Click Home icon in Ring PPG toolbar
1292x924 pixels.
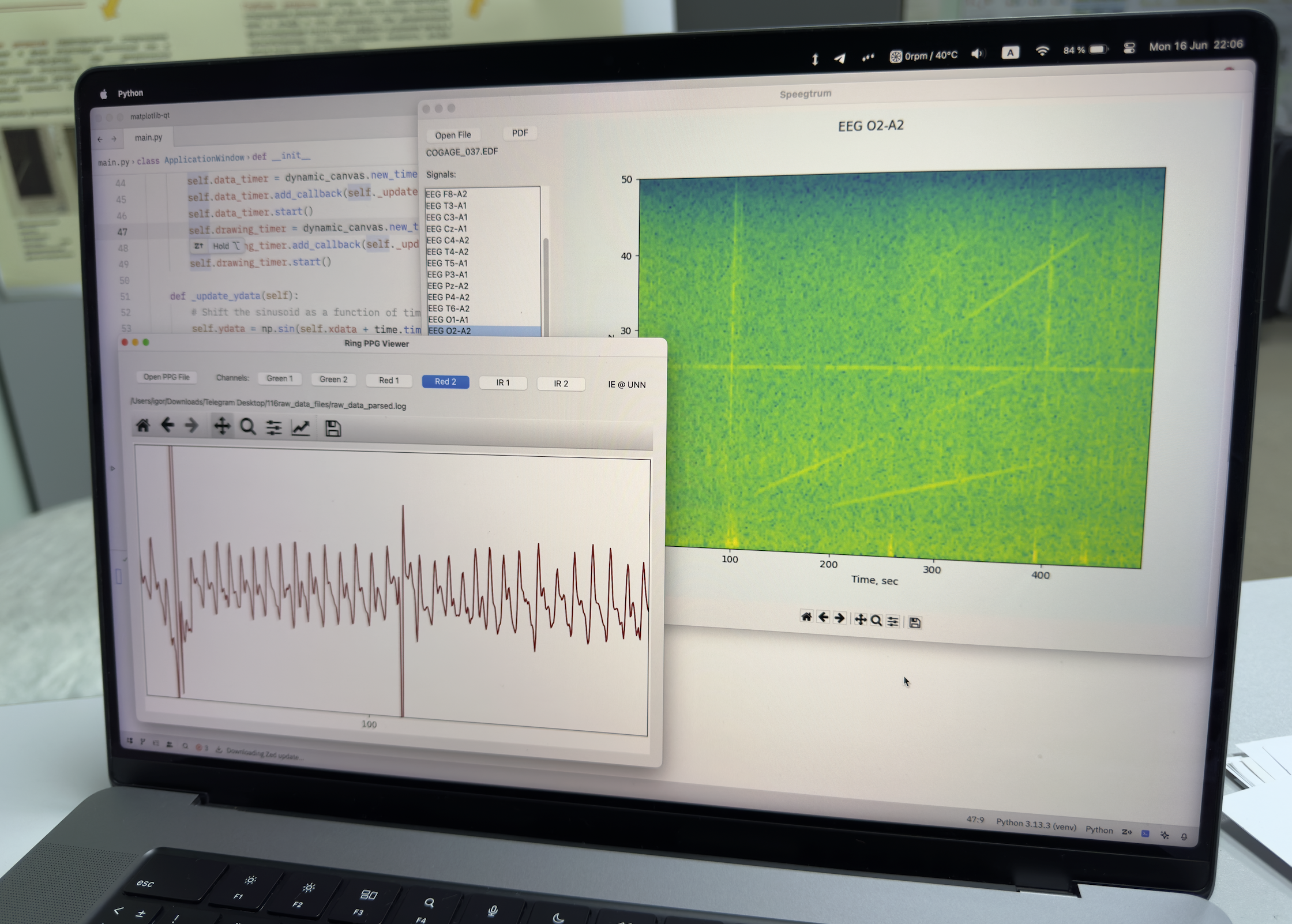click(x=142, y=426)
